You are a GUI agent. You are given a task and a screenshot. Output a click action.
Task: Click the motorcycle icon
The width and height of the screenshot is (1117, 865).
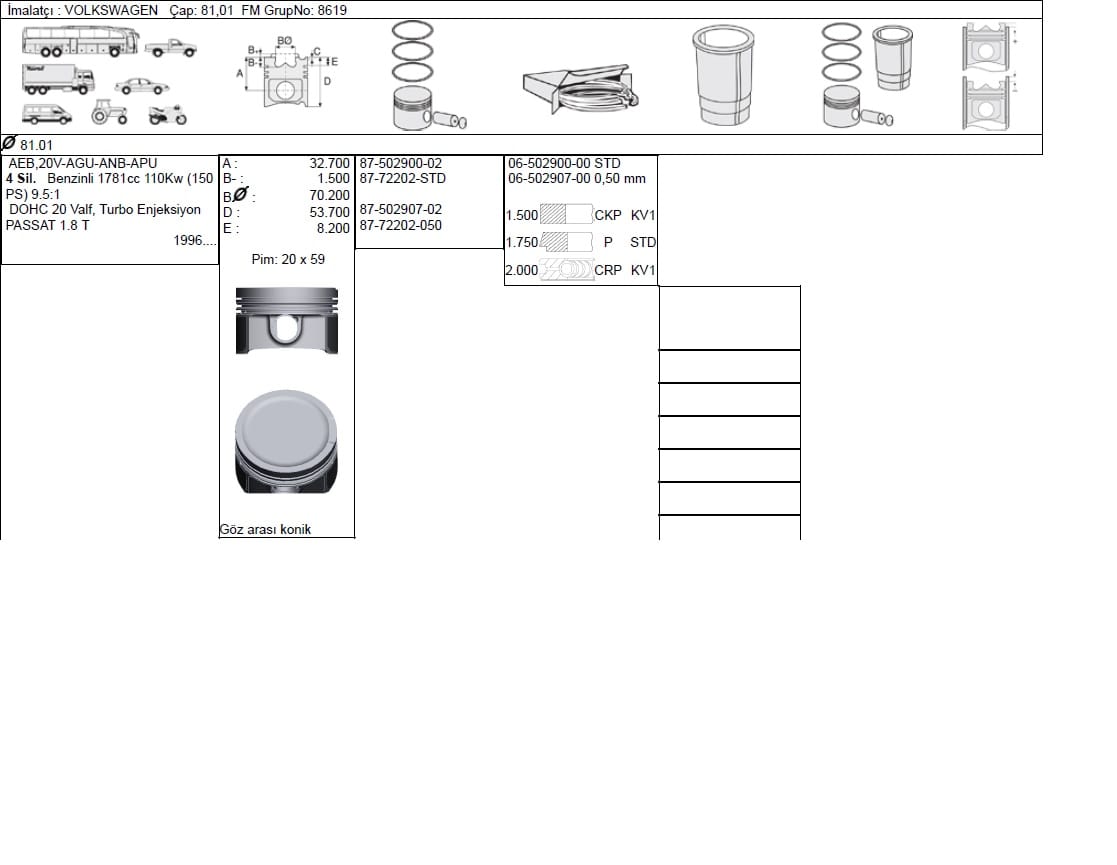click(168, 115)
